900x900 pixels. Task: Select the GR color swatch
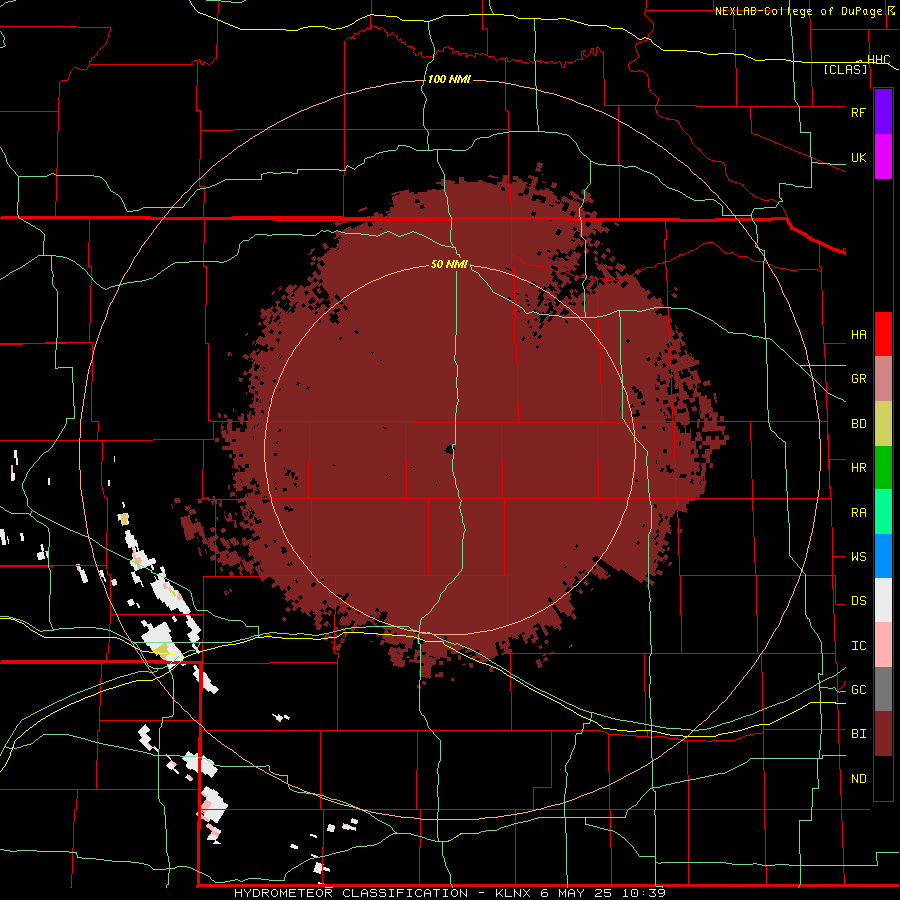(x=883, y=378)
